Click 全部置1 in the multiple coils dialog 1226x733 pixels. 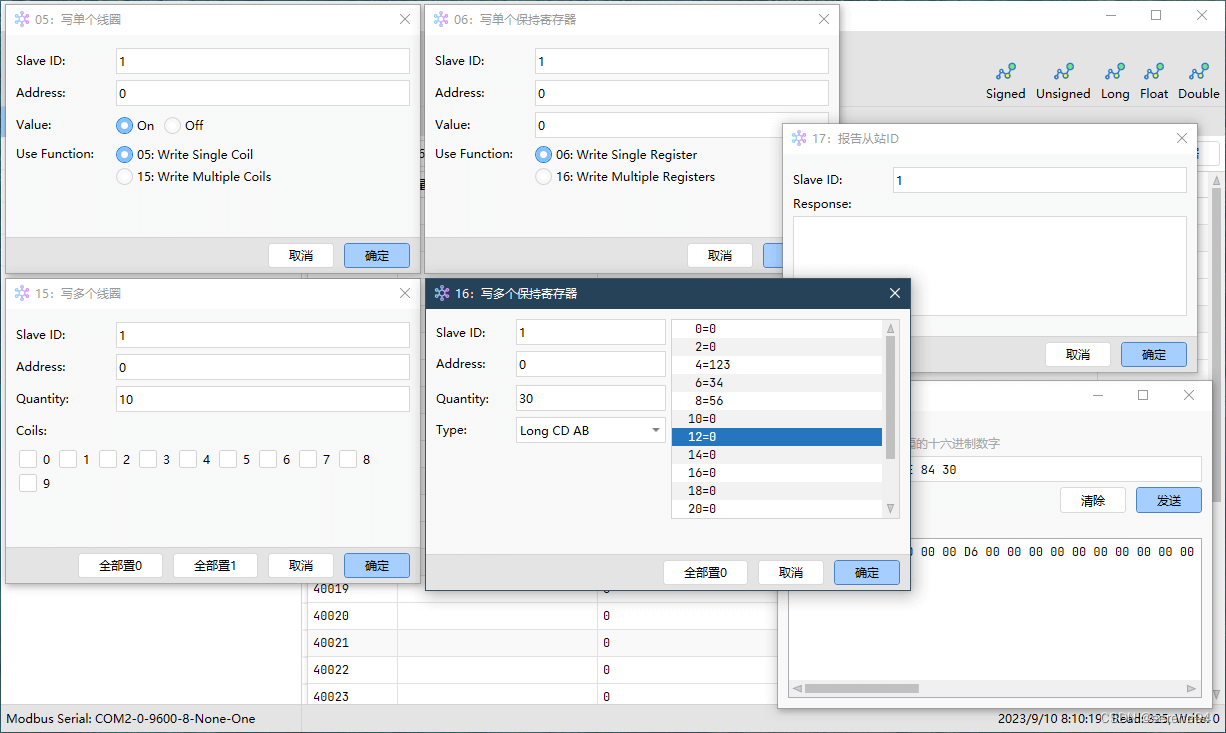coord(215,564)
